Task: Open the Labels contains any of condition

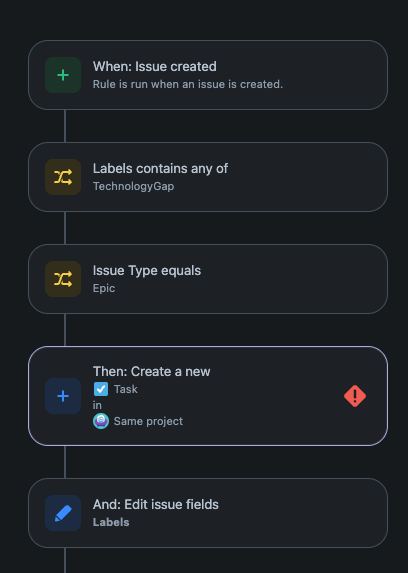Action: [208, 177]
